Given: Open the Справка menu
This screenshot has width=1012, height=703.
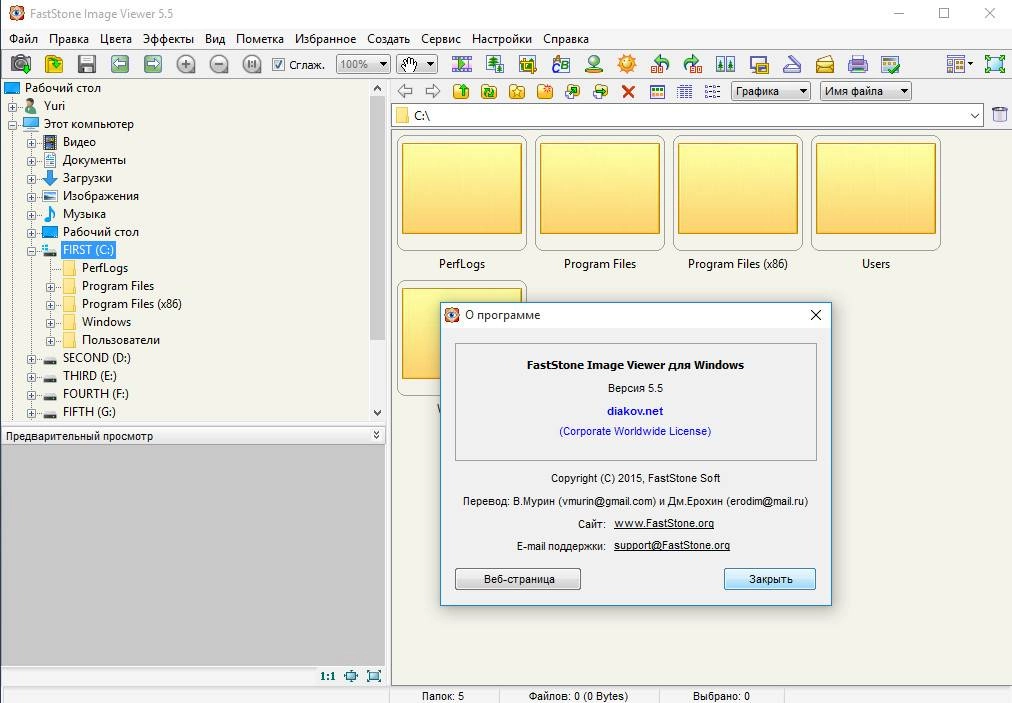Looking at the screenshot, I should (565, 39).
